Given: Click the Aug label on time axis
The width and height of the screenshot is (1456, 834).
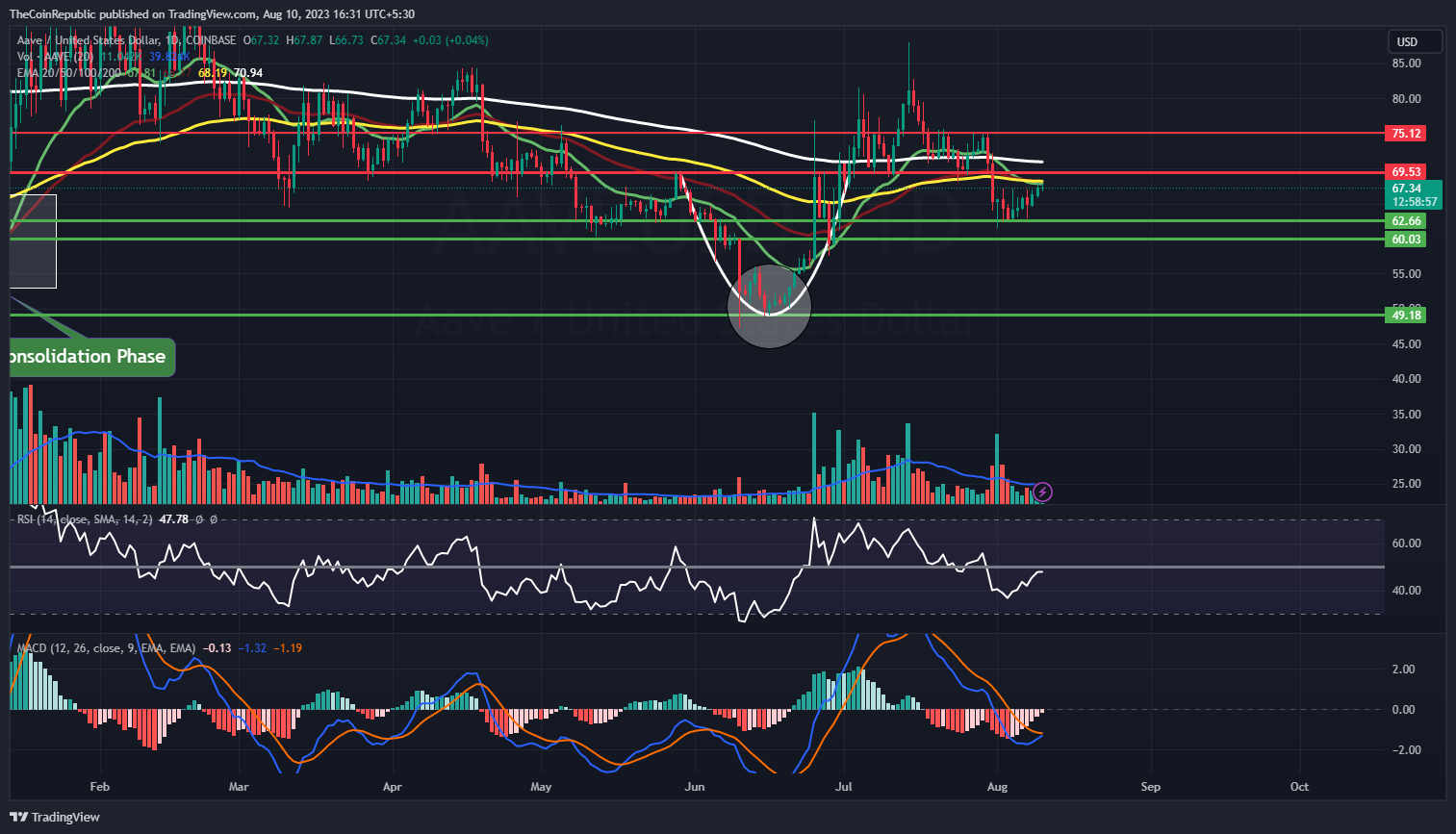Looking at the screenshot, I should (x=997, y=787).
